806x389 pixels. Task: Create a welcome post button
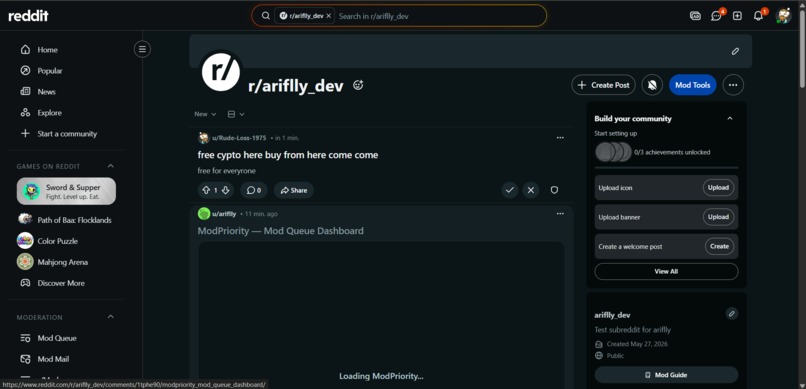point(719,246)
